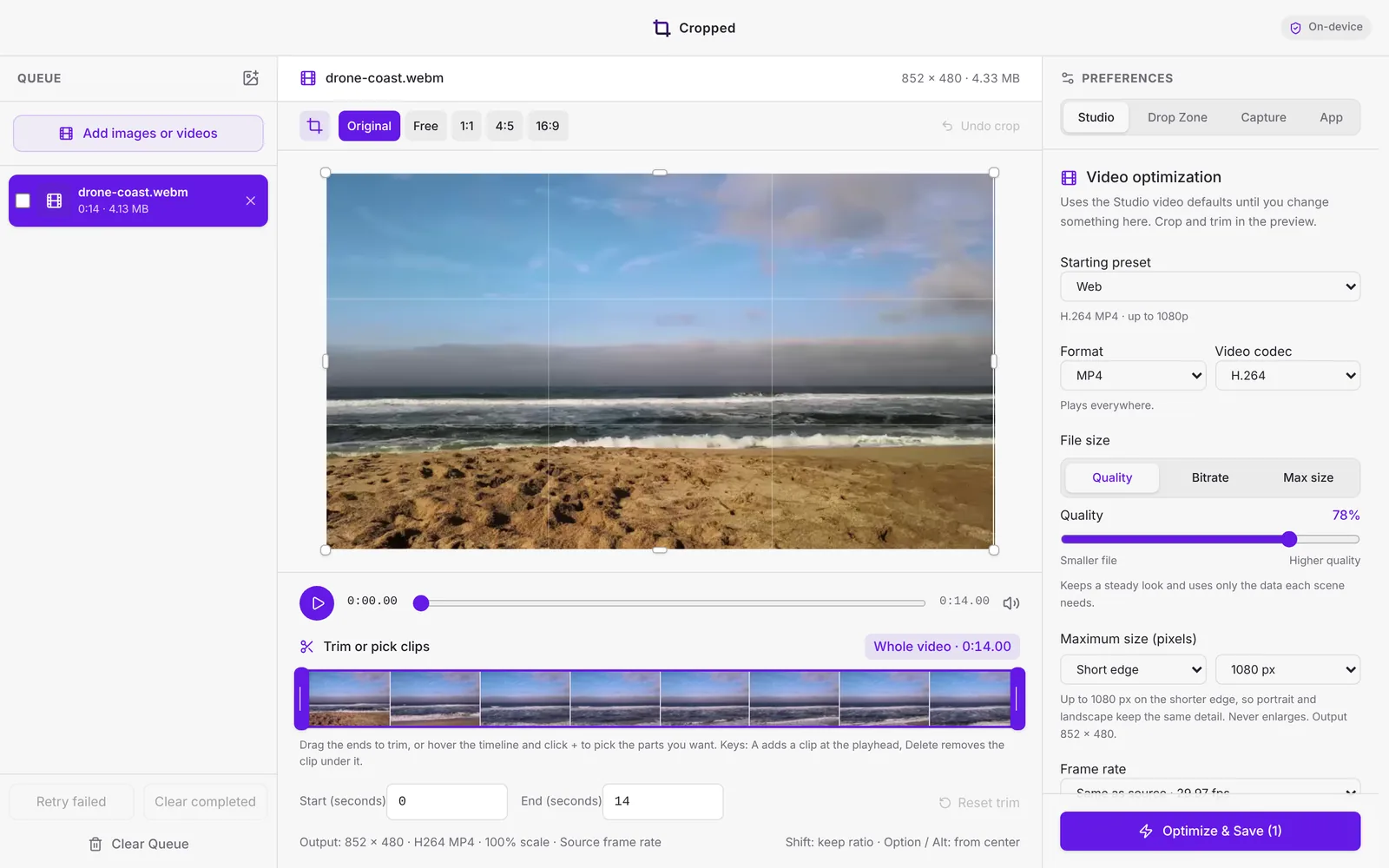Image resolution: width=1389 pixels, height=868 pixels.
Task: Click the left trim handle on timeline
Action: click(301, 699)
